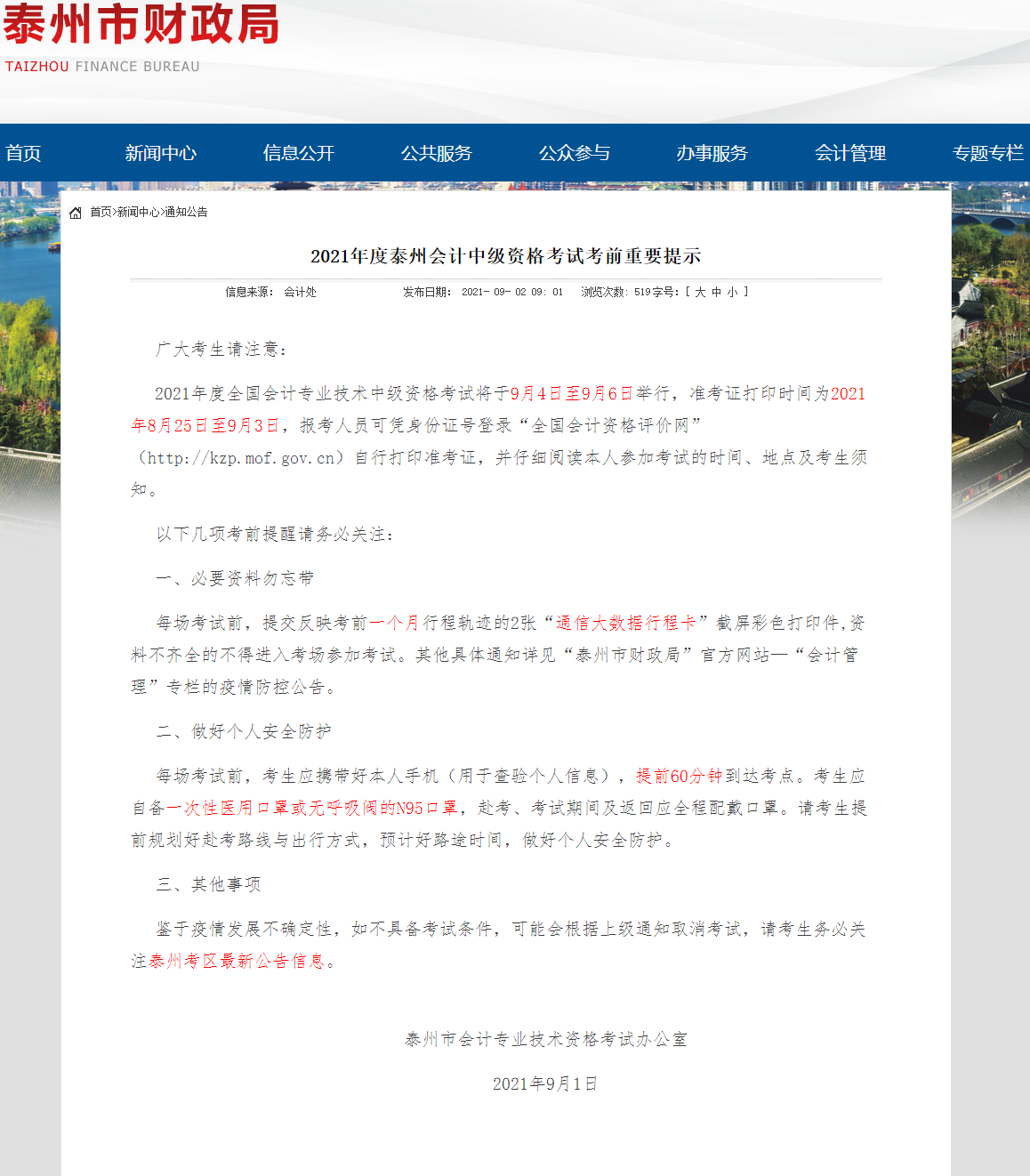Open 会计管理 in the navigation bar
Image resolution: width=1030 pixels, height=1176 pixels.
pyautogui.click(x=849, y=153)
